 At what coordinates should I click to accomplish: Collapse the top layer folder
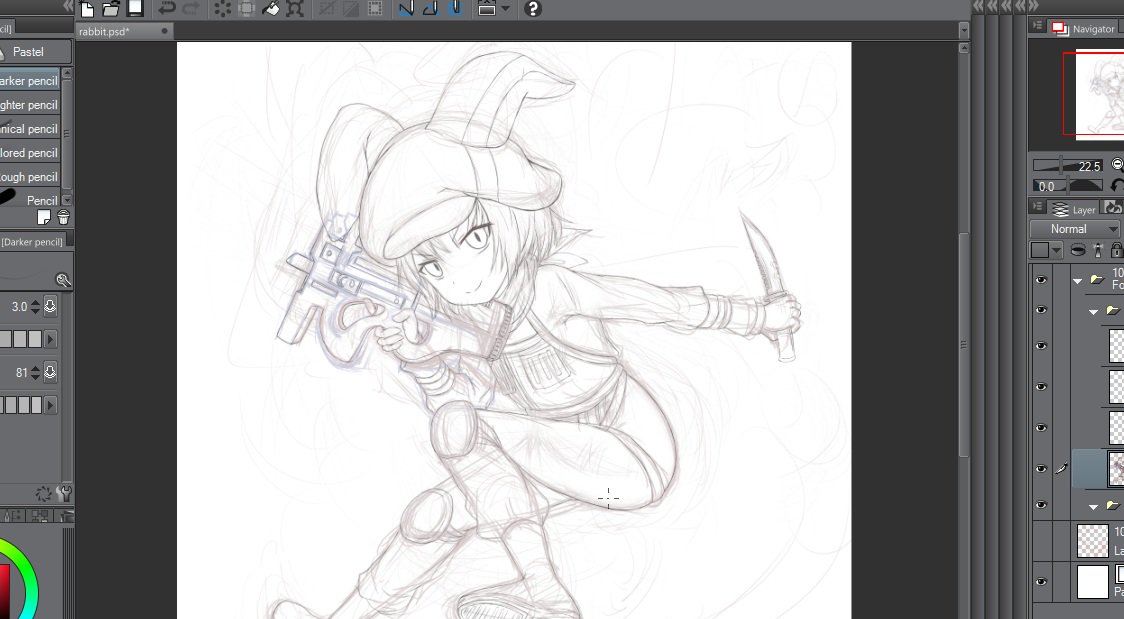pos(1078,281)
